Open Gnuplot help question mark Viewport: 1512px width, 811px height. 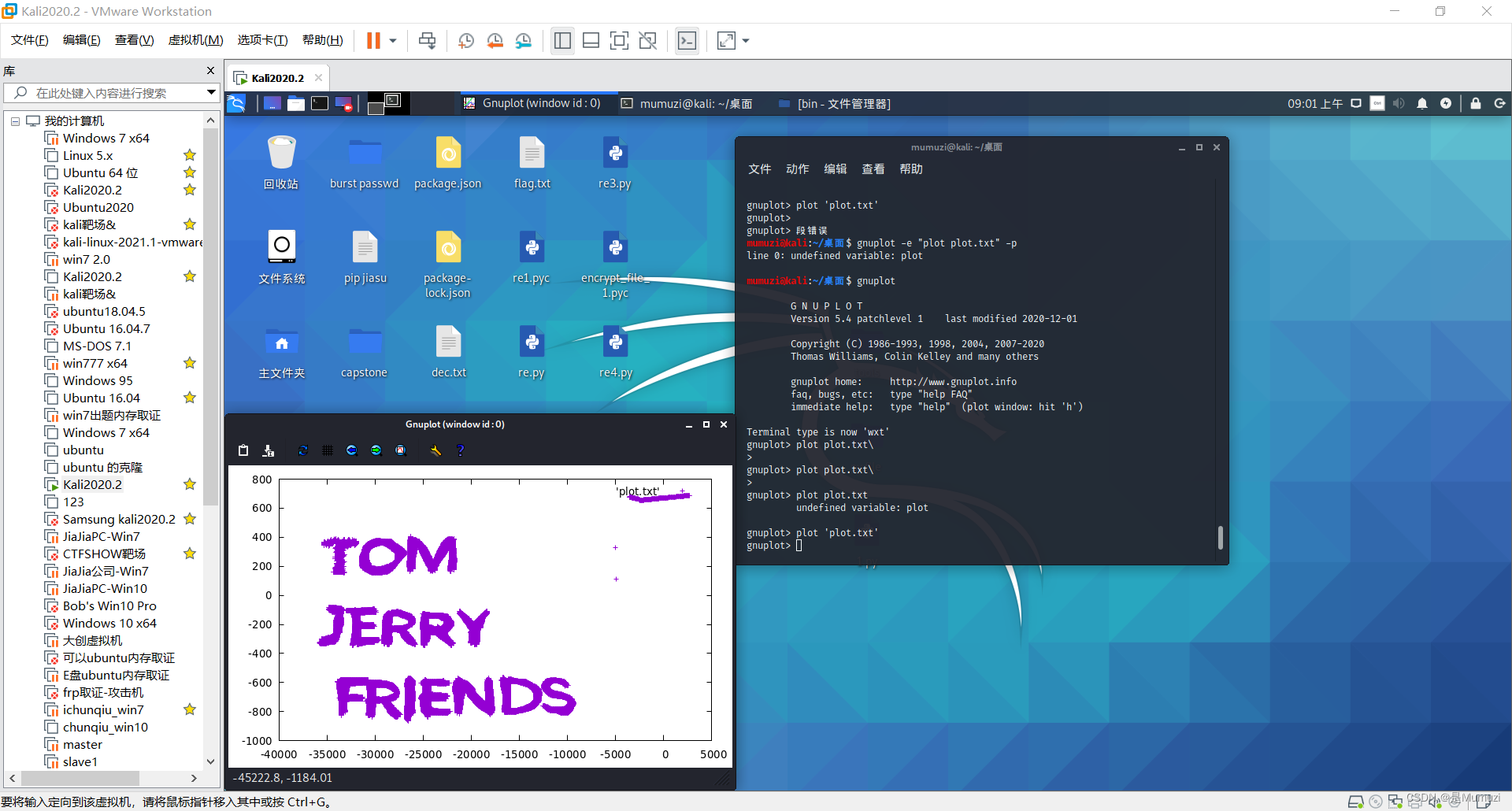461,450
